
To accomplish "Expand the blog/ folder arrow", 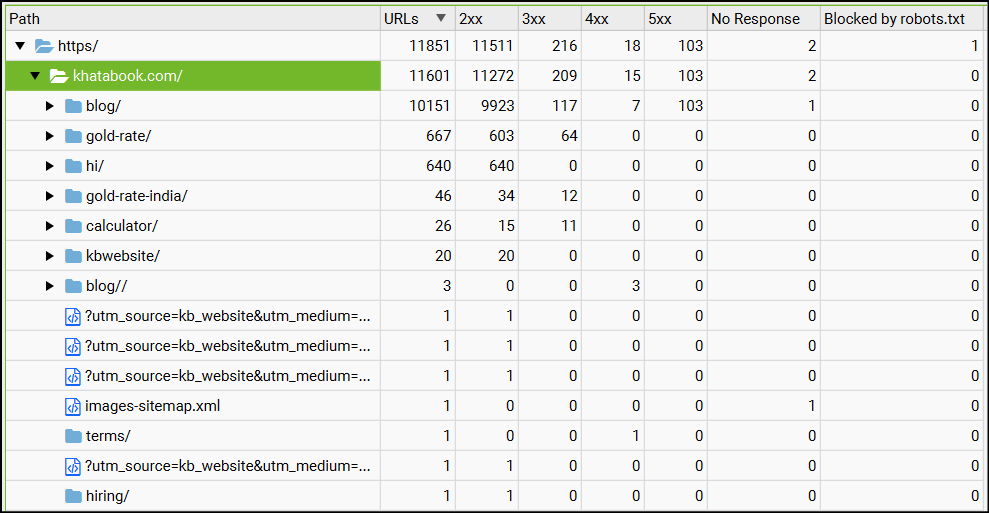I will pos(50,106).
